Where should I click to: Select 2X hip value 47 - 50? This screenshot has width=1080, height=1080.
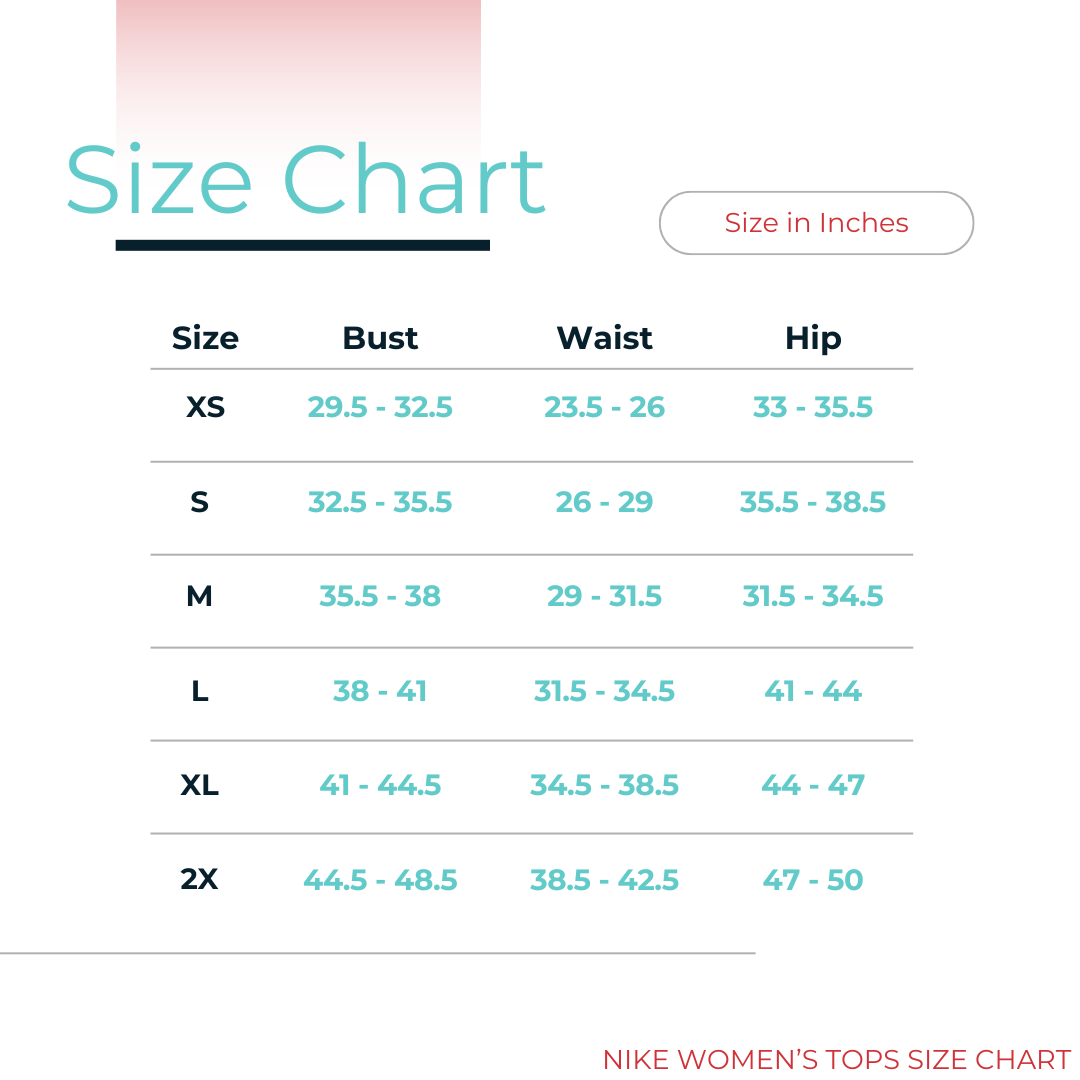point(813,880)
